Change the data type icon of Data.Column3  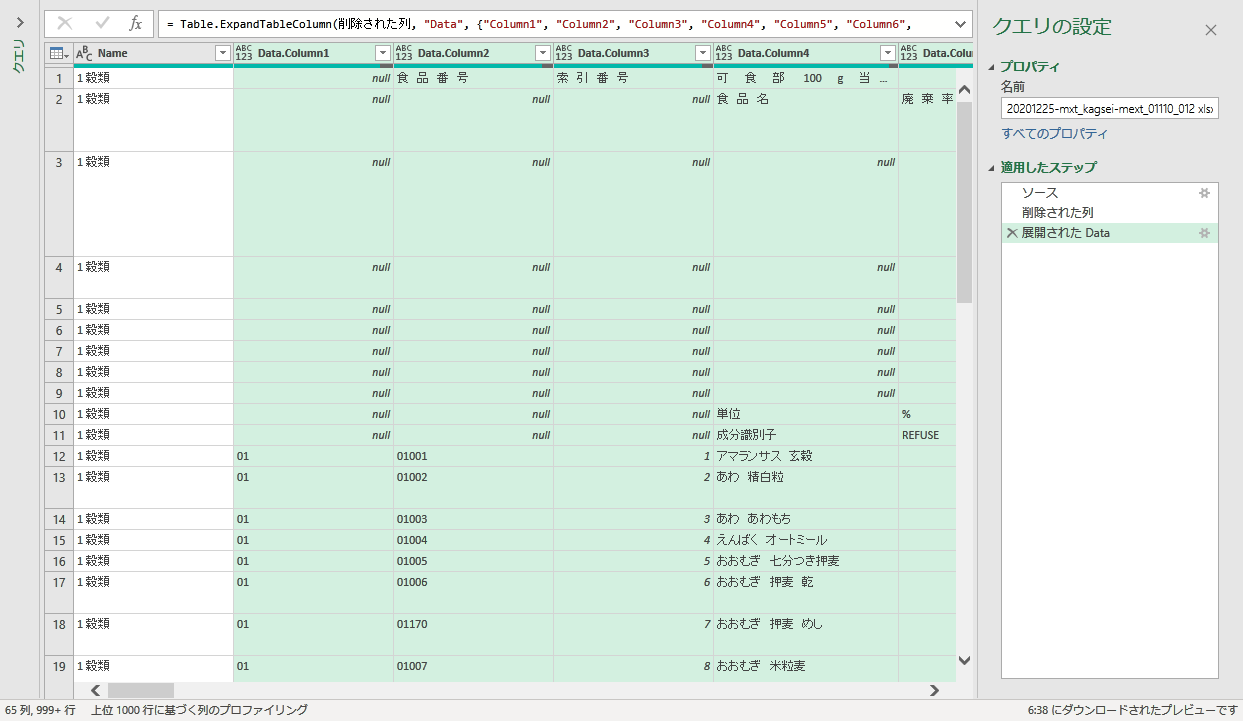tap(564, 53)
